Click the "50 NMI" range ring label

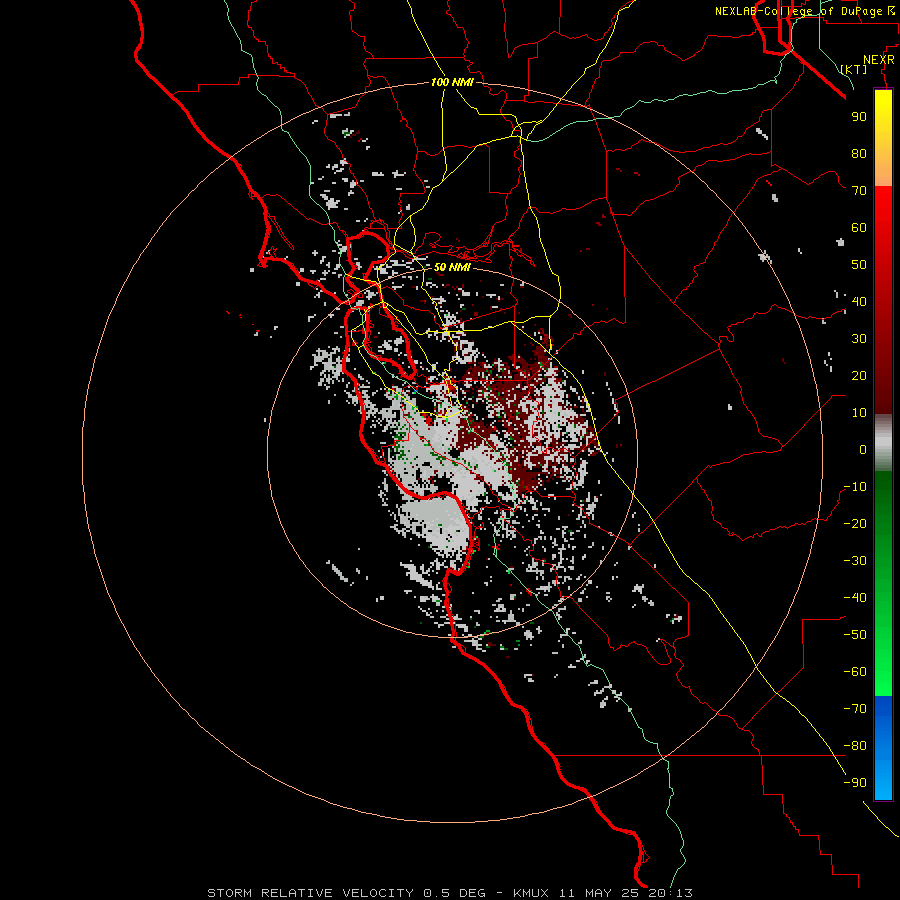tap(452, 267)
